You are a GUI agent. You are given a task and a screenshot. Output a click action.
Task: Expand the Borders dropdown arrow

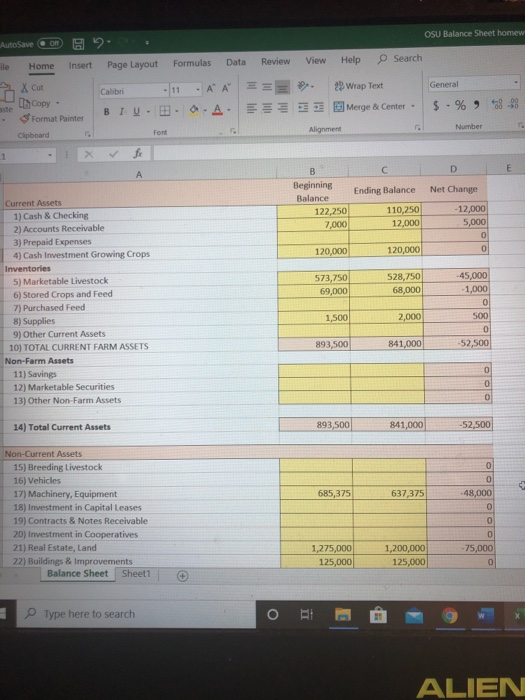coord(177,110)
